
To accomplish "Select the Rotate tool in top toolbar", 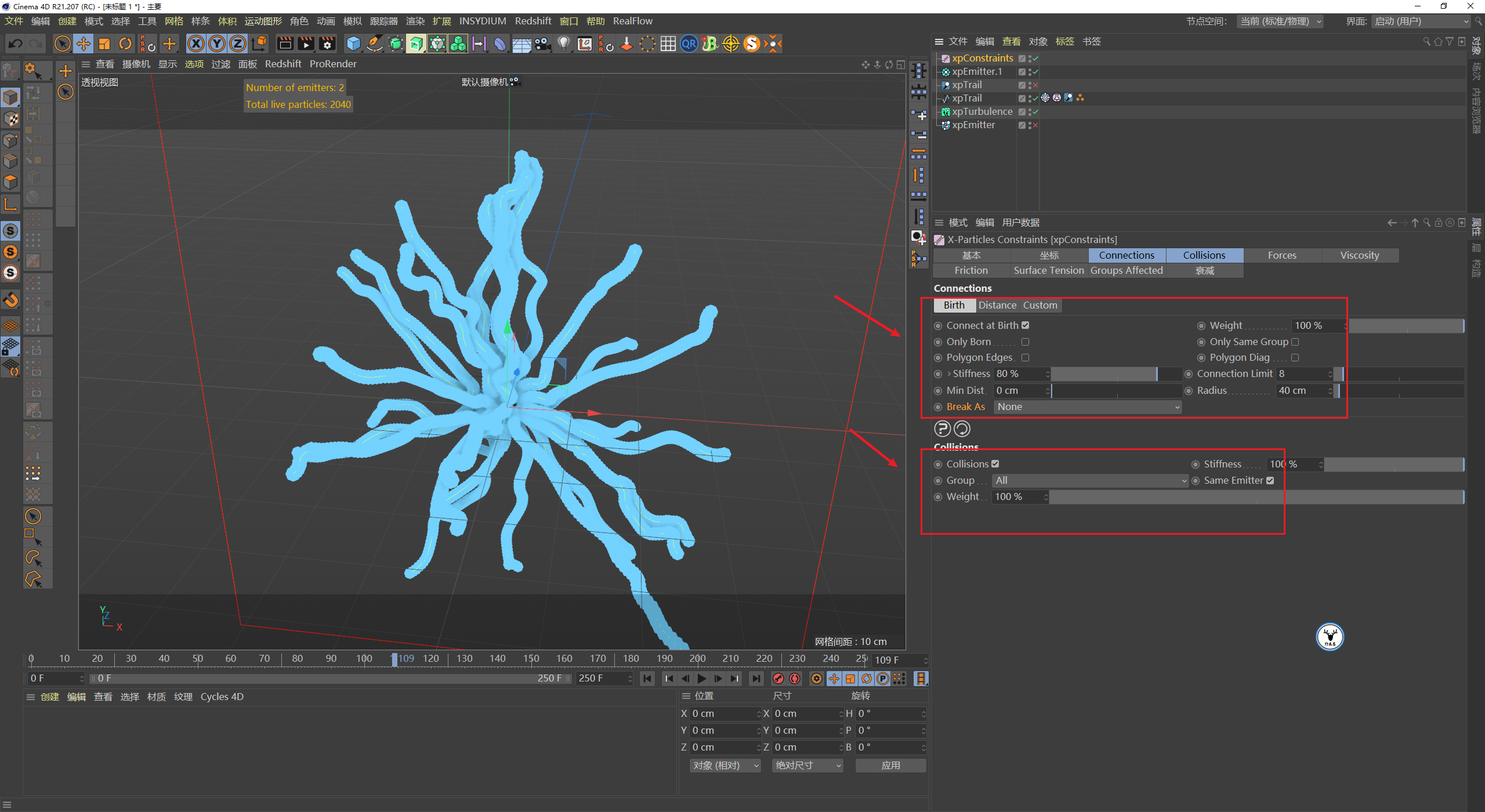I will (x=125, y=43).
